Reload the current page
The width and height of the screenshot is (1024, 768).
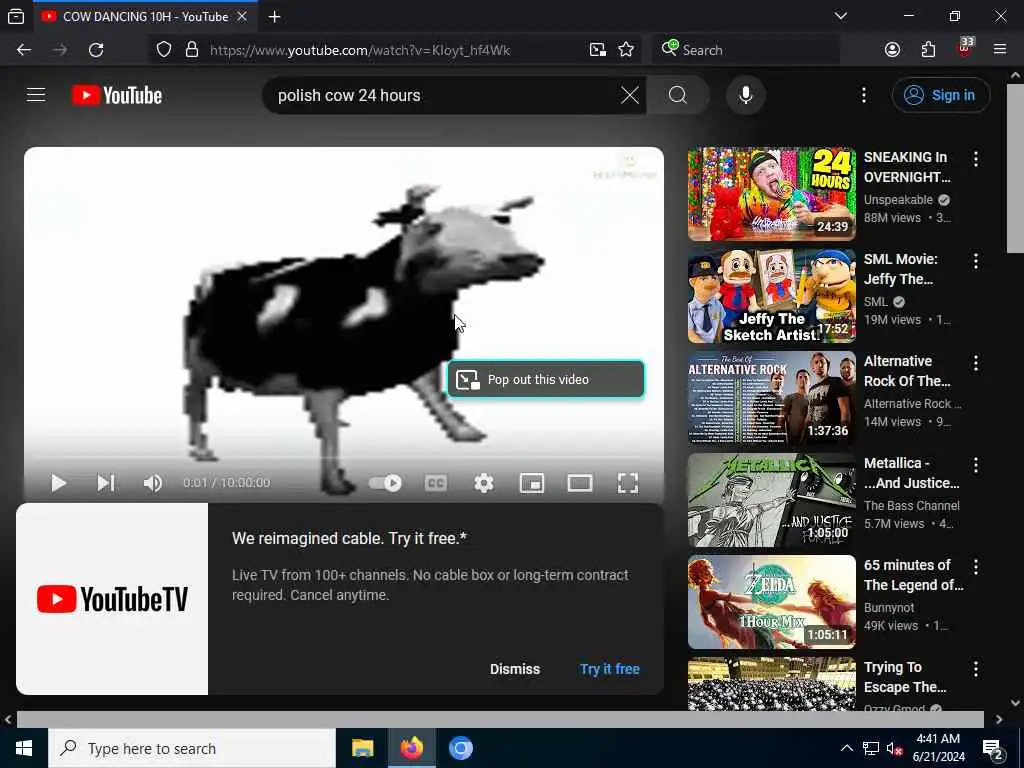tap(96, 50)
